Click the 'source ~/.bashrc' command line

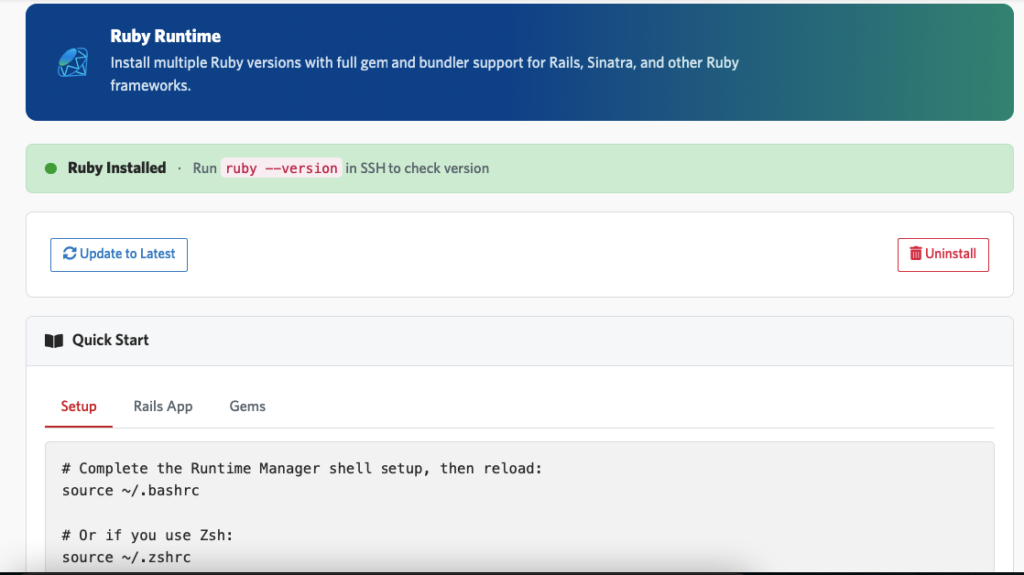(131, 491)
